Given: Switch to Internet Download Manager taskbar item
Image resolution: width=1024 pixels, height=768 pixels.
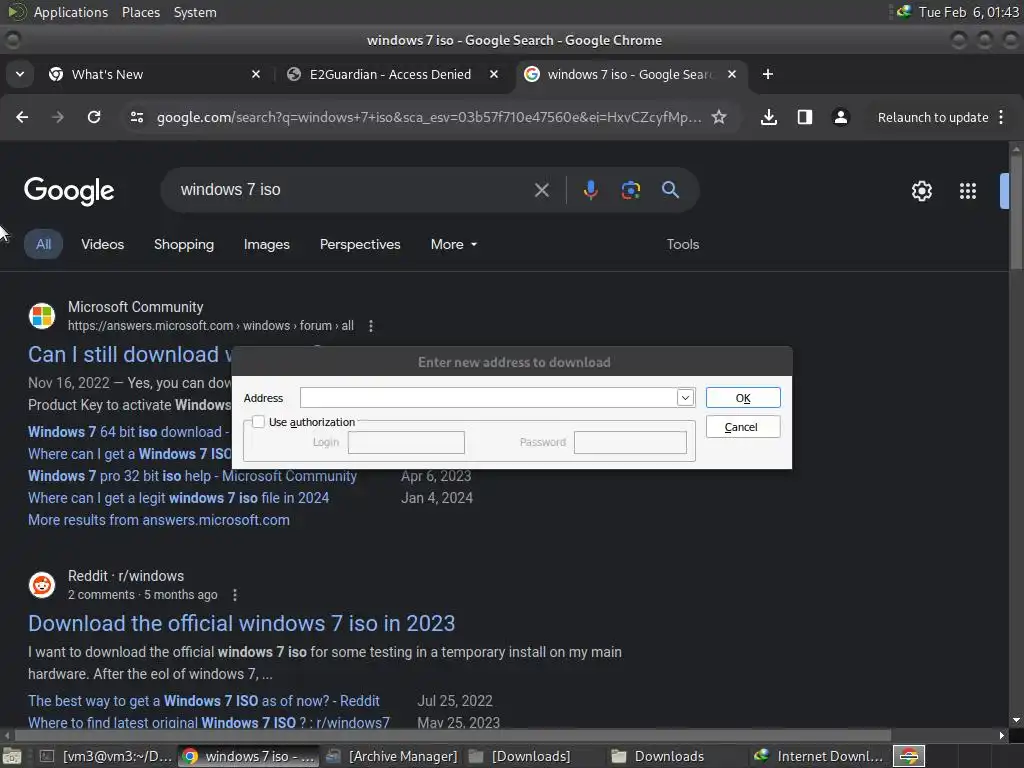Looking at the screenshot, I should tap(819, 756).
